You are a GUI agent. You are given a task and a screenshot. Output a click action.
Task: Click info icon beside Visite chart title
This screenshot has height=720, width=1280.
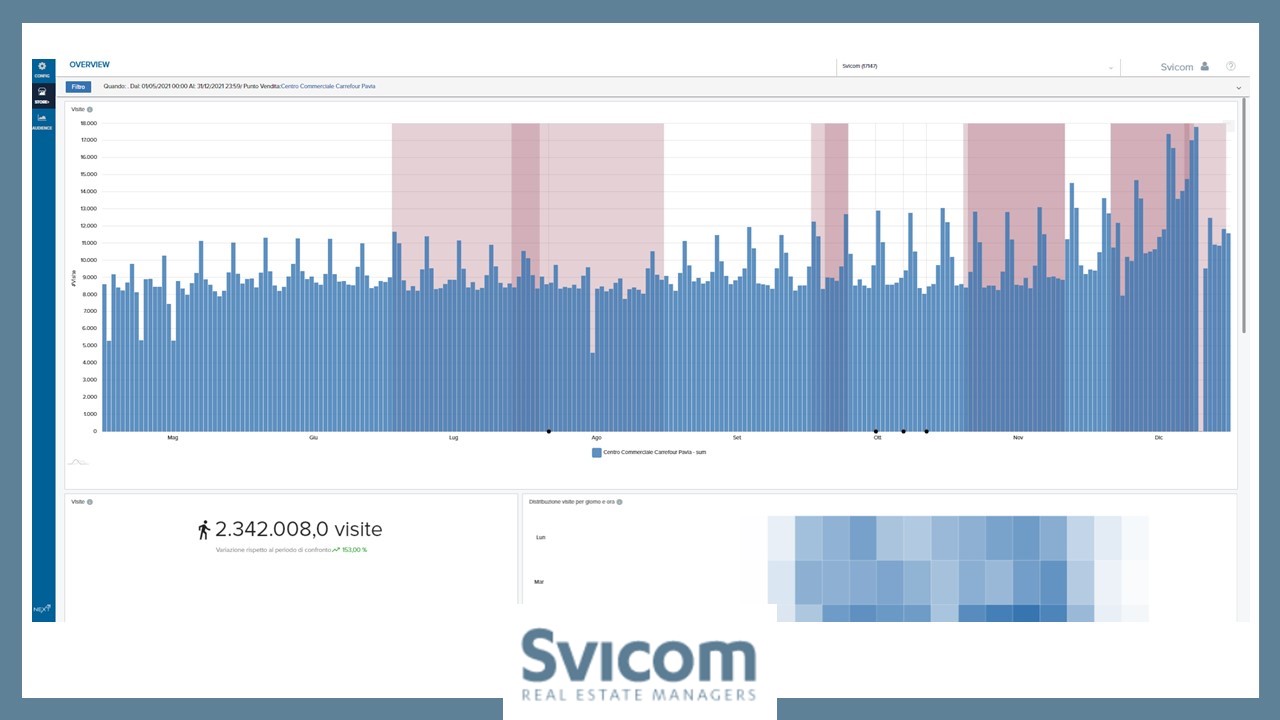click(x=90, y=110)
